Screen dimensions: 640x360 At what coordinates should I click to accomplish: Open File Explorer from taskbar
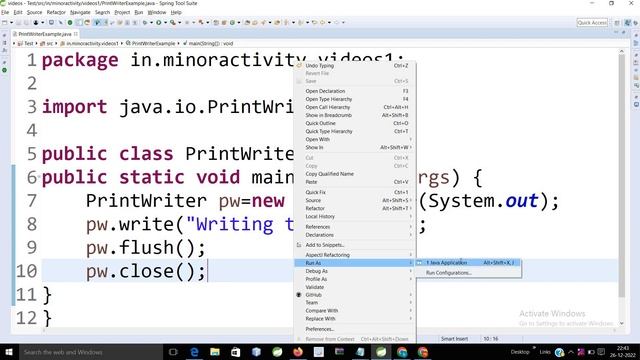click(x=215, y=352)
